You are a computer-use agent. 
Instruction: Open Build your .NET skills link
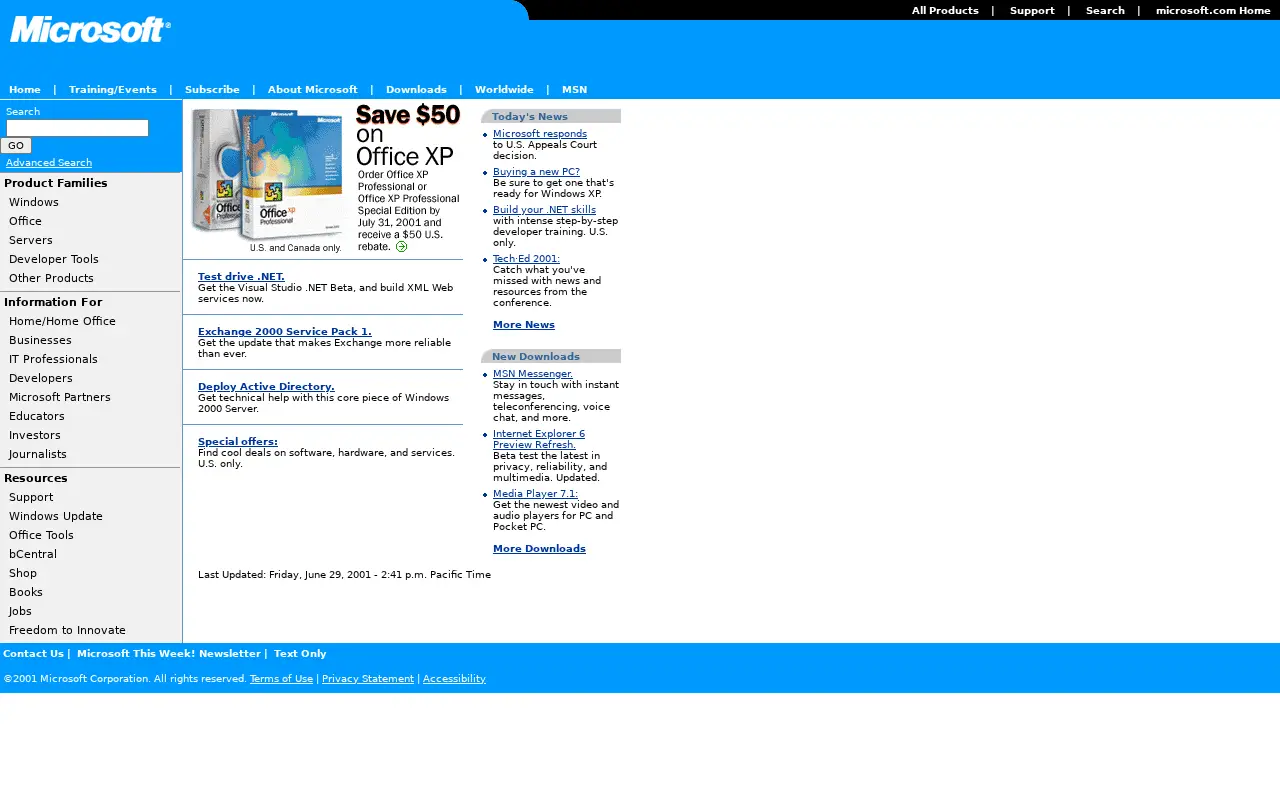coord(544,210)
